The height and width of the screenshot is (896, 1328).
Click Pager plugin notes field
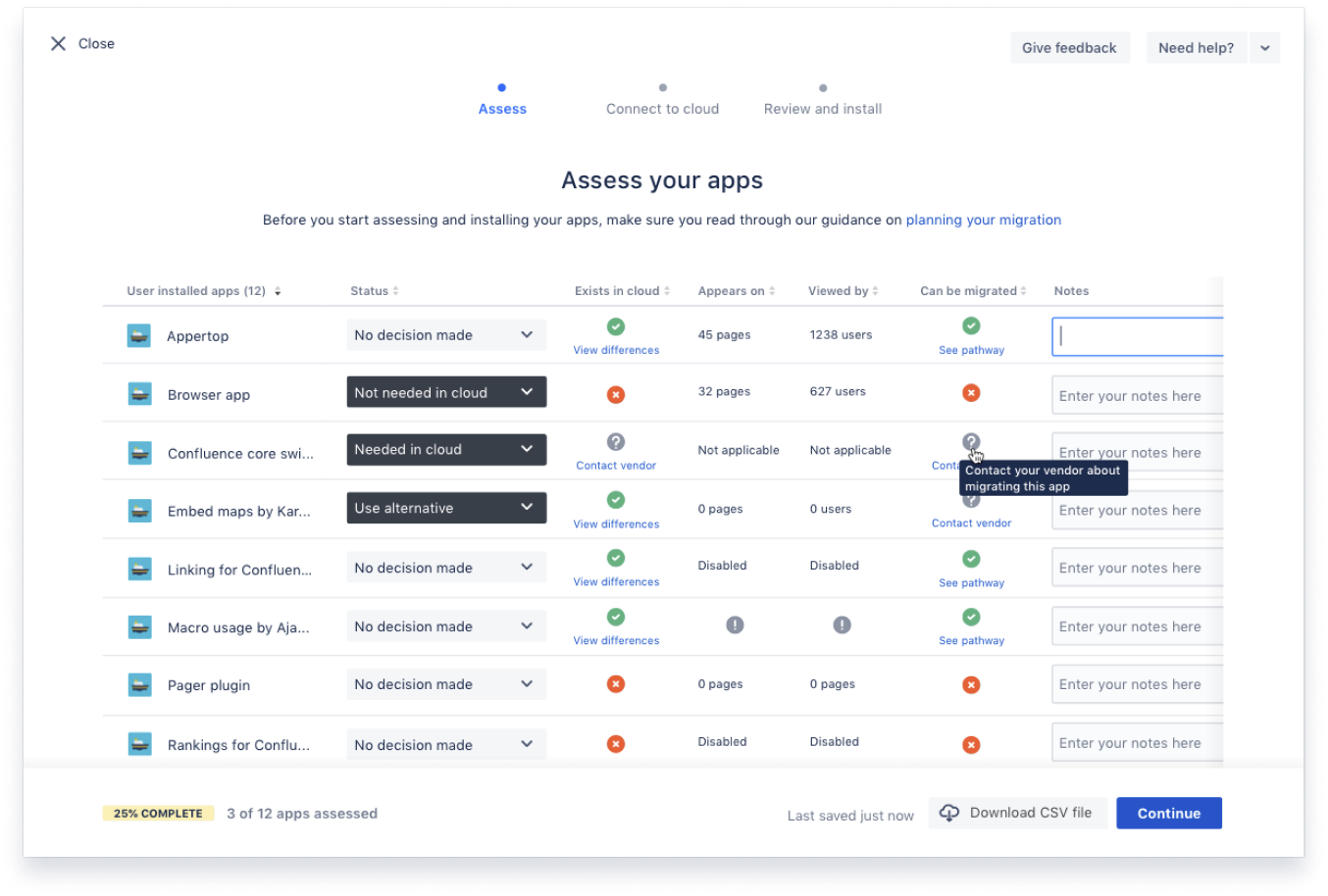(x=1138, y=684)
